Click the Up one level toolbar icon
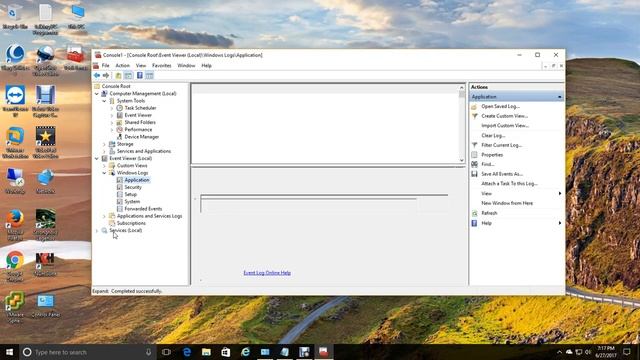The width and height of the screenshot is (640, 360). tap(118, 76)
